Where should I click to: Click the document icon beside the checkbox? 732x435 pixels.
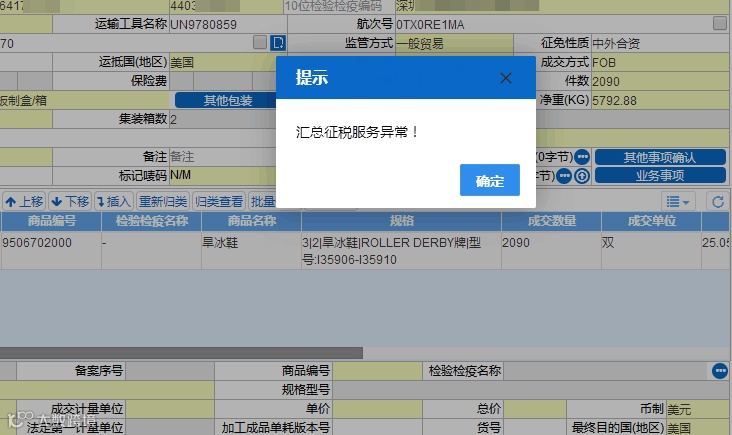pos(278,43)
